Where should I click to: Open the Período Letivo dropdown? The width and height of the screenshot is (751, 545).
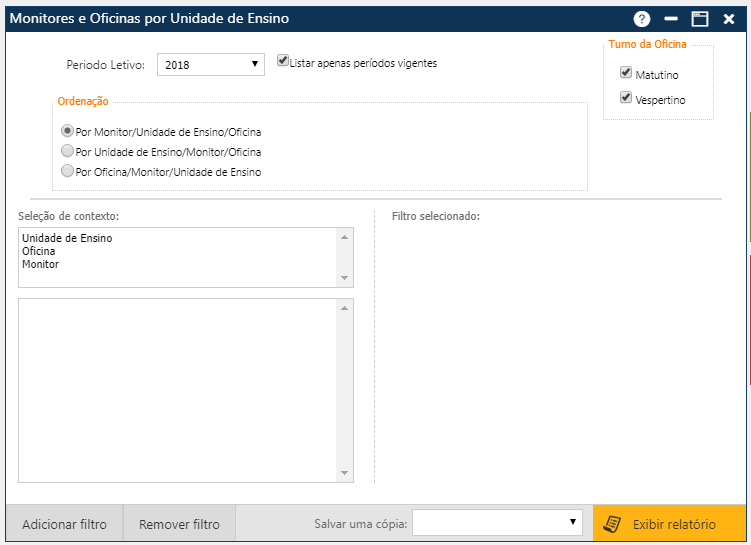pyautogui.click(x=210, y=65)
